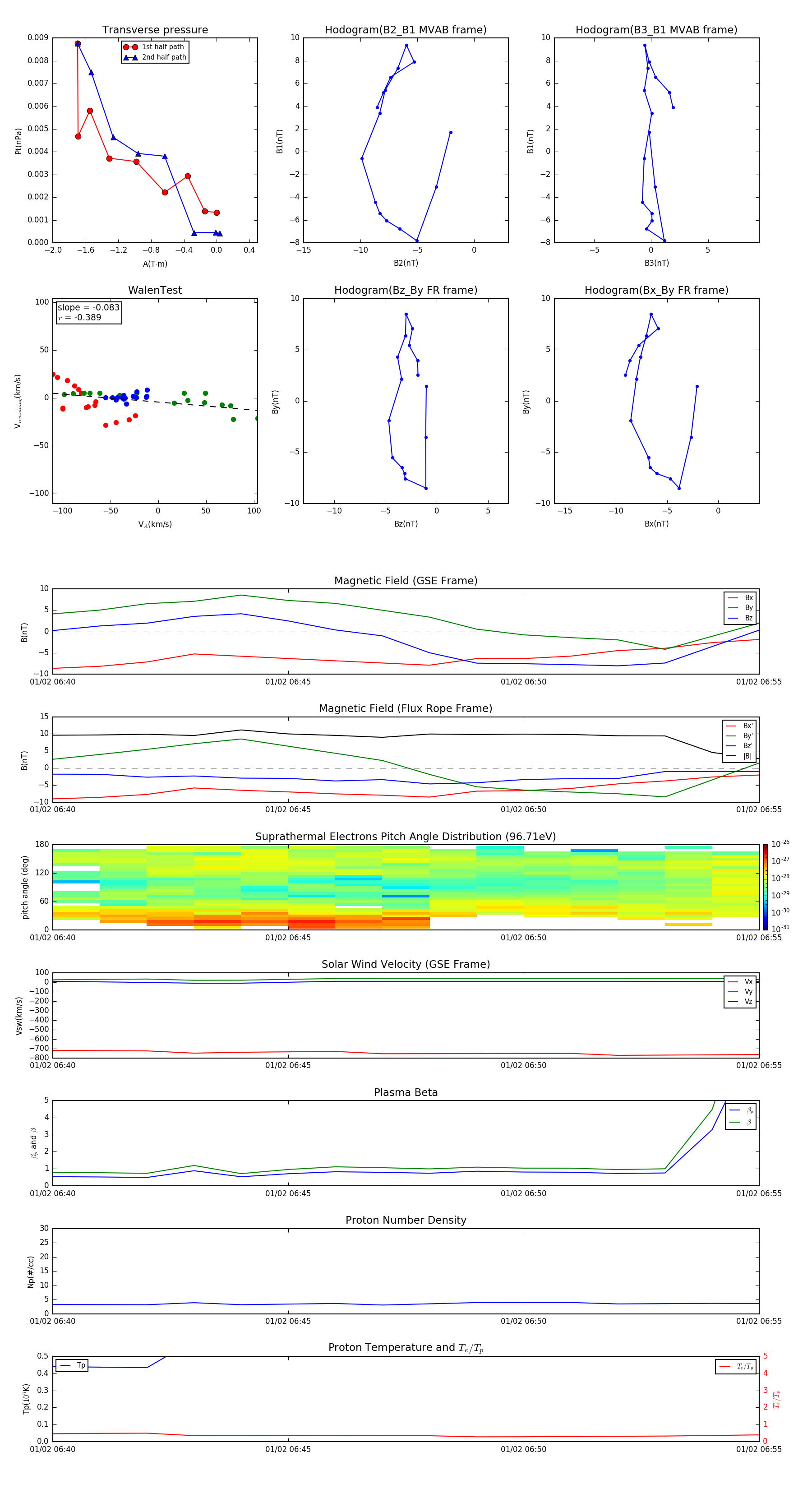Click the "B3(nT)" x-axis label

point(656,263)
